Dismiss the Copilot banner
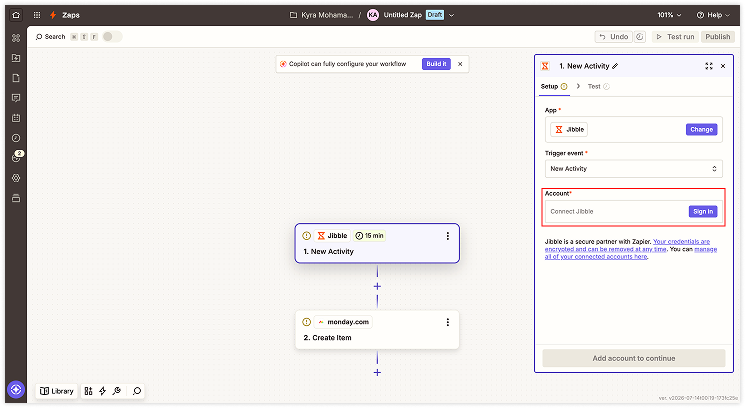 click(460, 64)
